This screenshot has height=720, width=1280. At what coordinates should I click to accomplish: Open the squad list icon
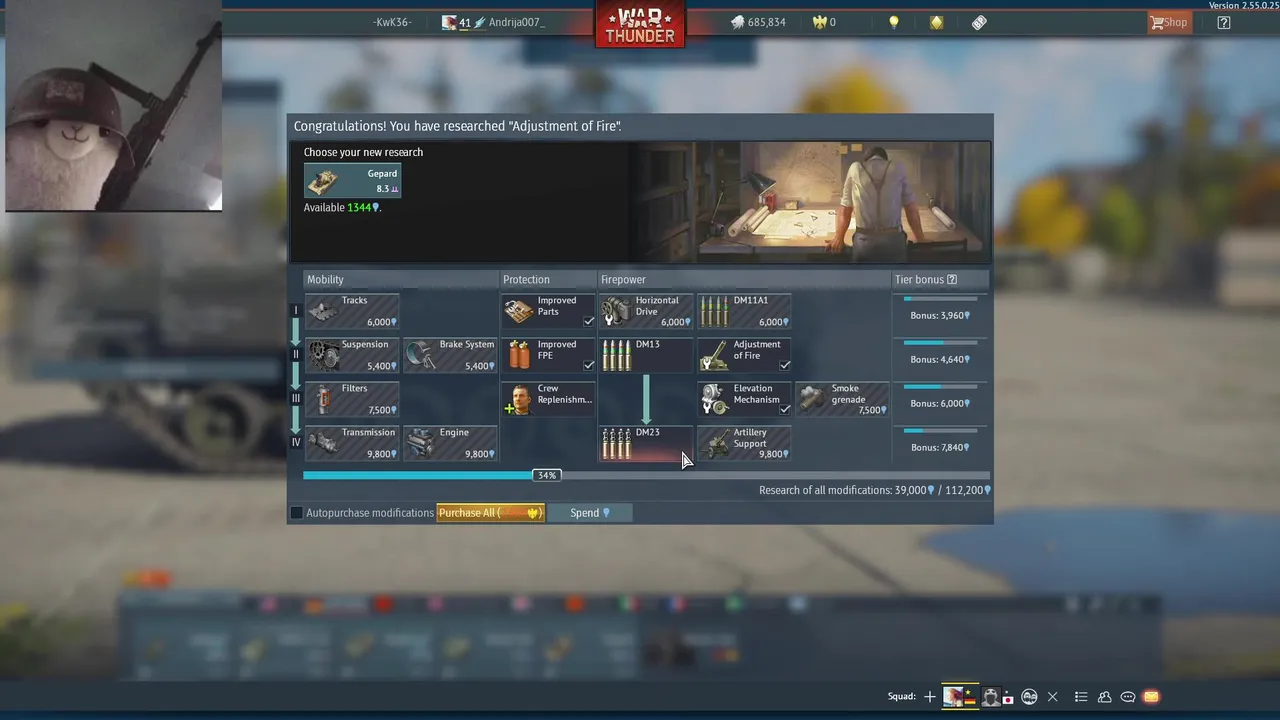pos(1081,697)
